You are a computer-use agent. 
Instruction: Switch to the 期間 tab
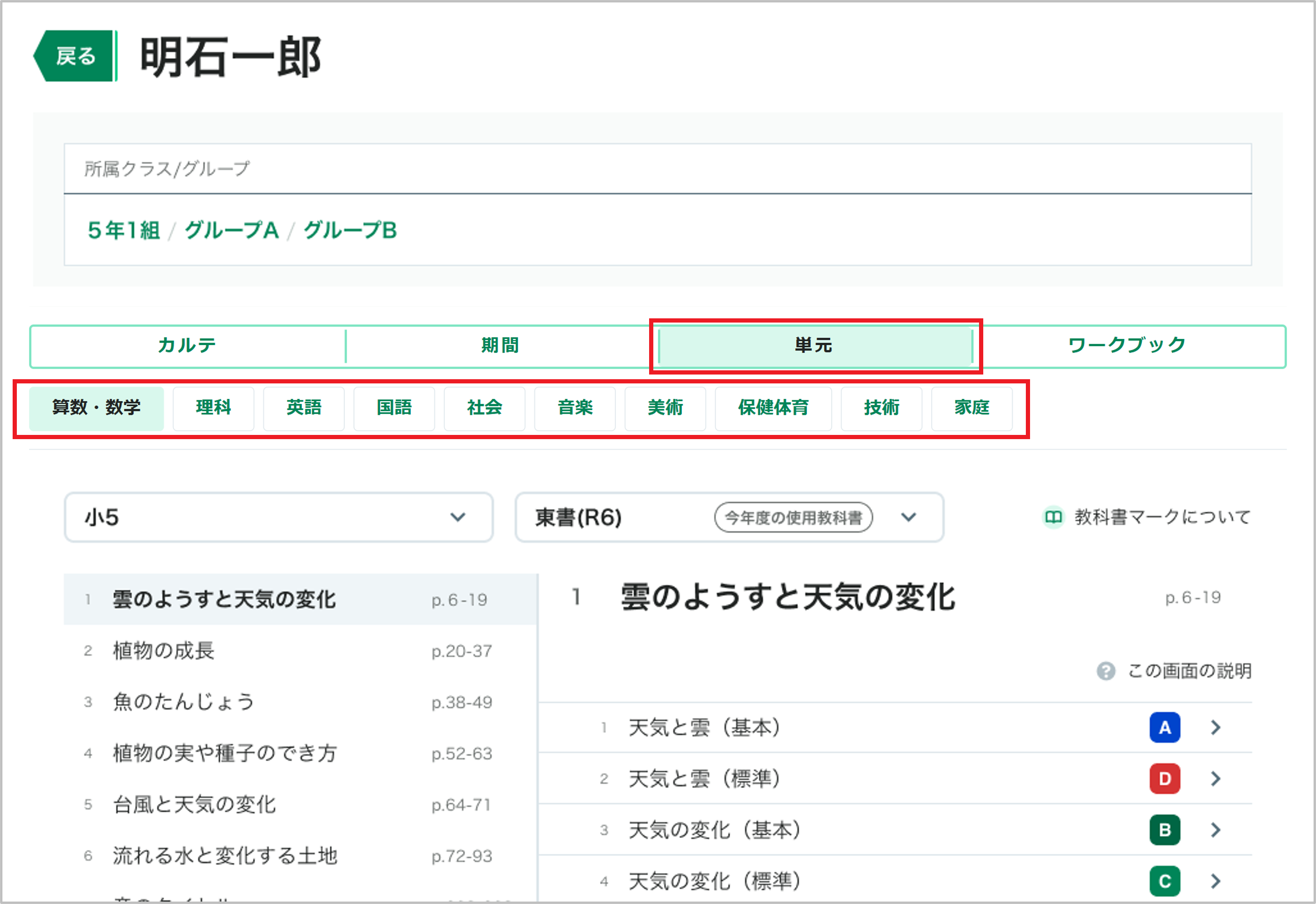click(x=501, y=345)
